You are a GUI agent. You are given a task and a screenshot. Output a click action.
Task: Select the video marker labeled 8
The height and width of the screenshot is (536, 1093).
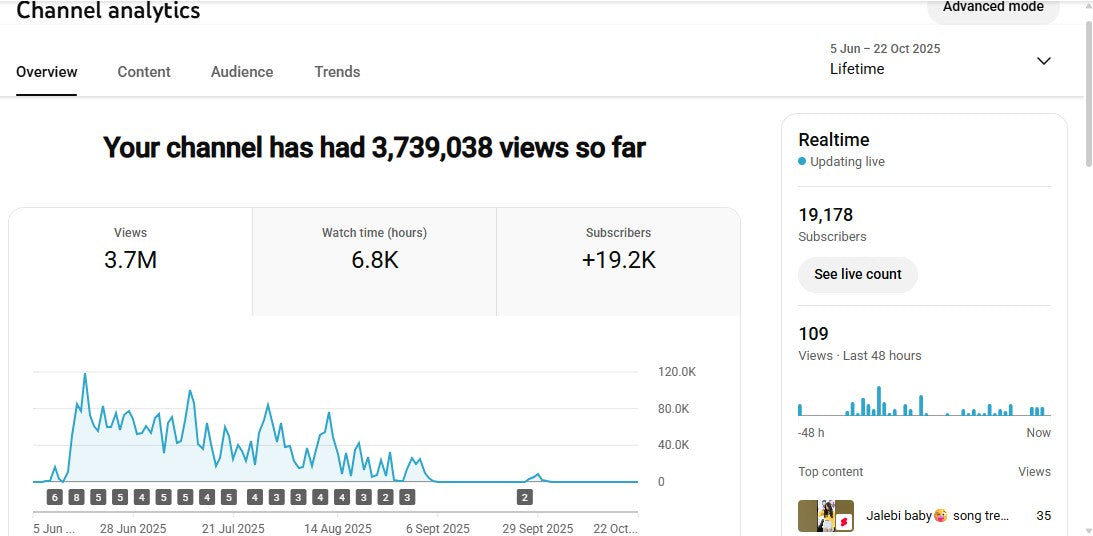[76, 497]
